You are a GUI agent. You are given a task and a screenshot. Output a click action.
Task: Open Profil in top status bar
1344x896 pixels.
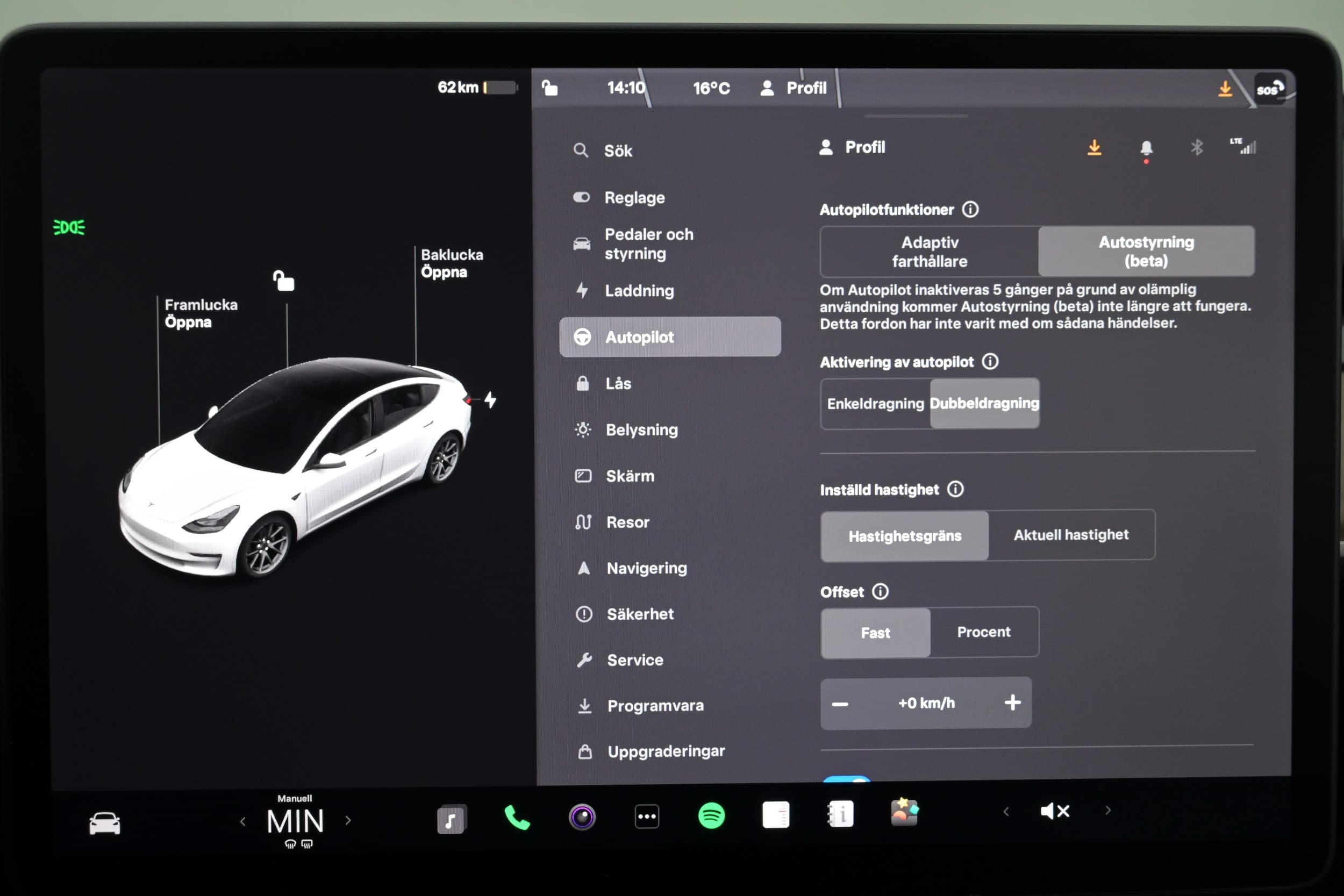[793, 88]
